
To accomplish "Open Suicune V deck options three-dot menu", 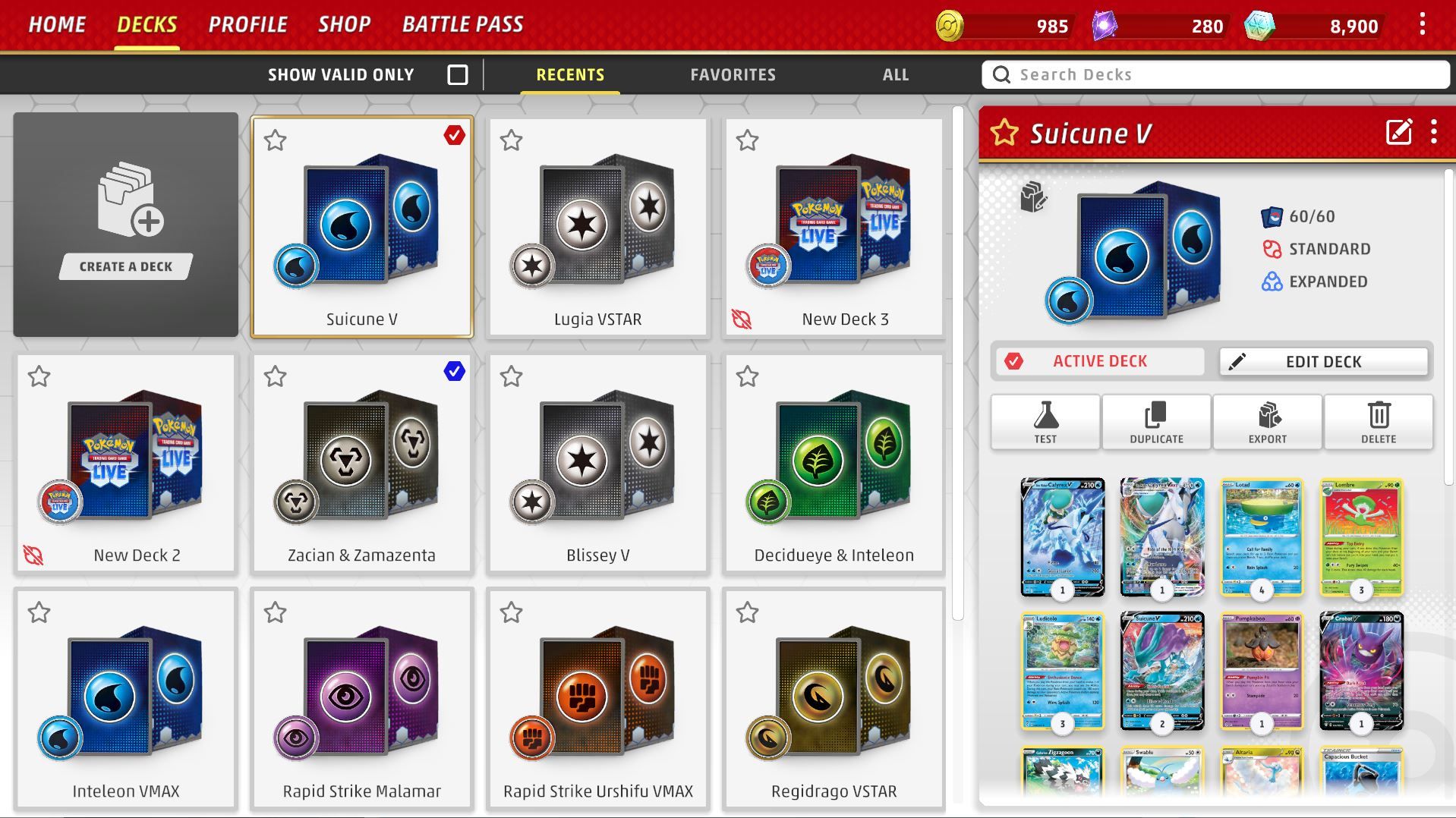I will pyautogui.click(x=1433, y=132).
